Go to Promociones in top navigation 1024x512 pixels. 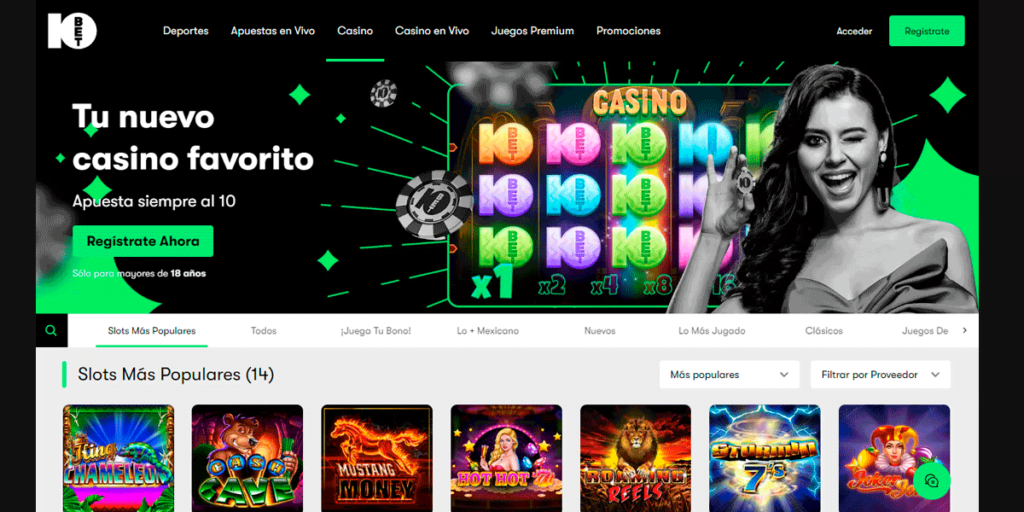click(x=628, y=31)
